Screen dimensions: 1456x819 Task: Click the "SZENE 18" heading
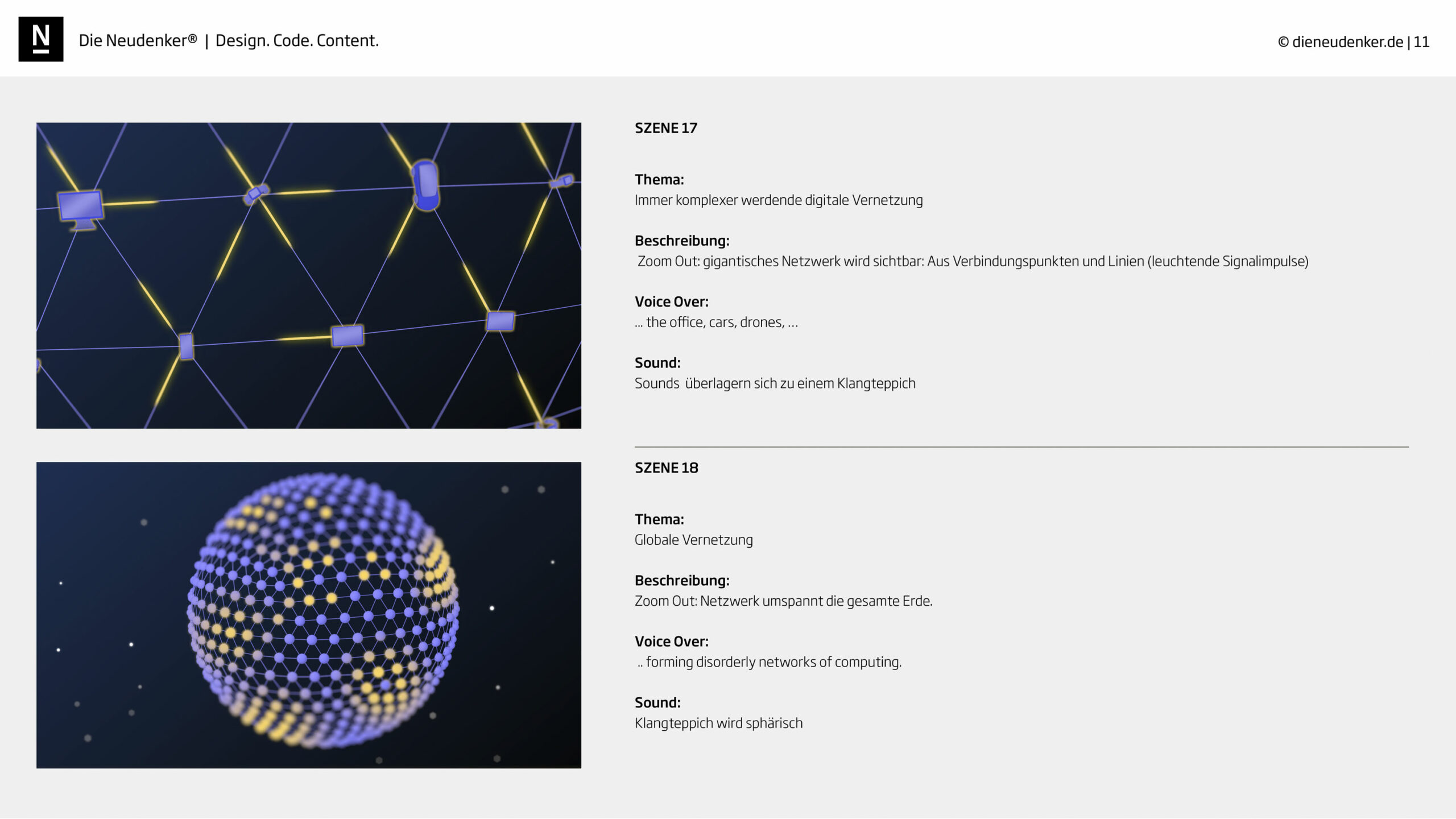coord(667,468)
